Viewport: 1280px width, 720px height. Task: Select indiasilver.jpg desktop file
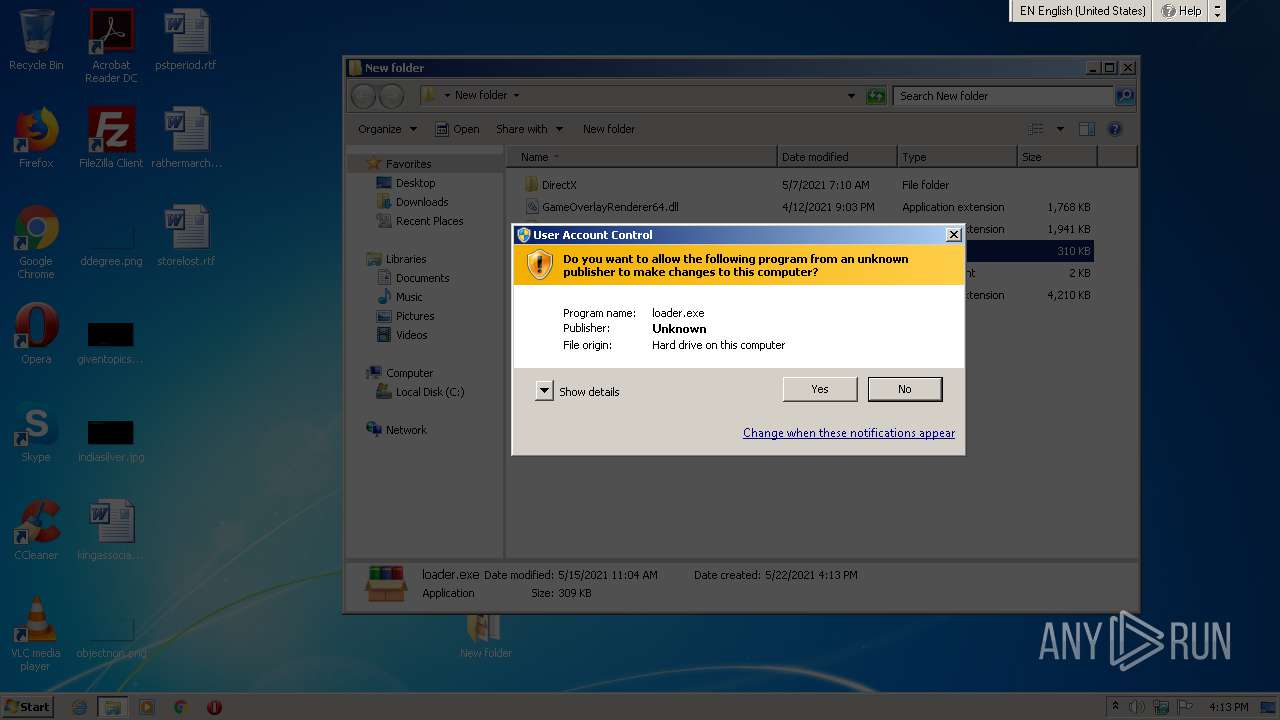click(111, 440)
